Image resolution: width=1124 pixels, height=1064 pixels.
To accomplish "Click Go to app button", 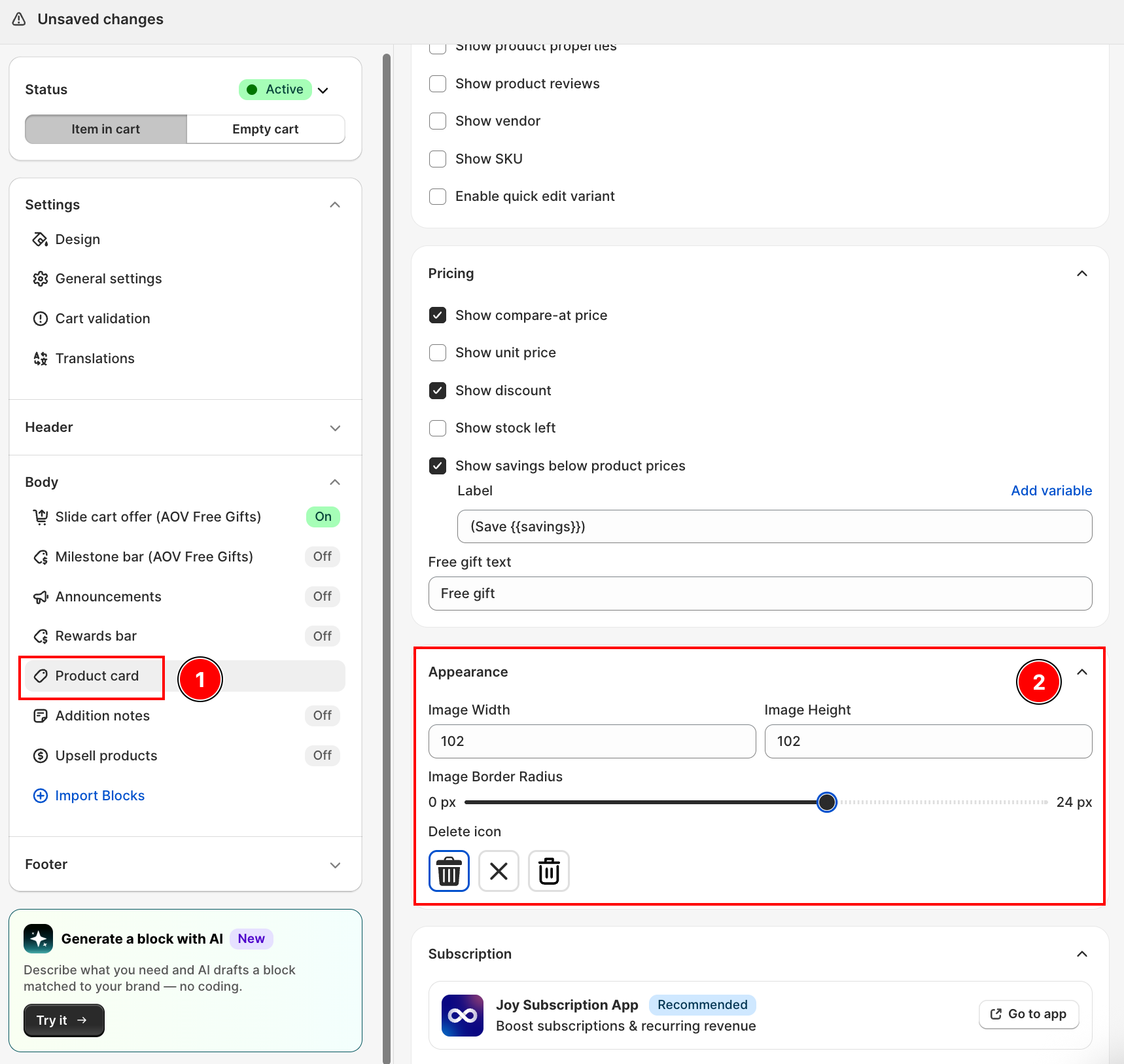I will click(1028, 1014).
